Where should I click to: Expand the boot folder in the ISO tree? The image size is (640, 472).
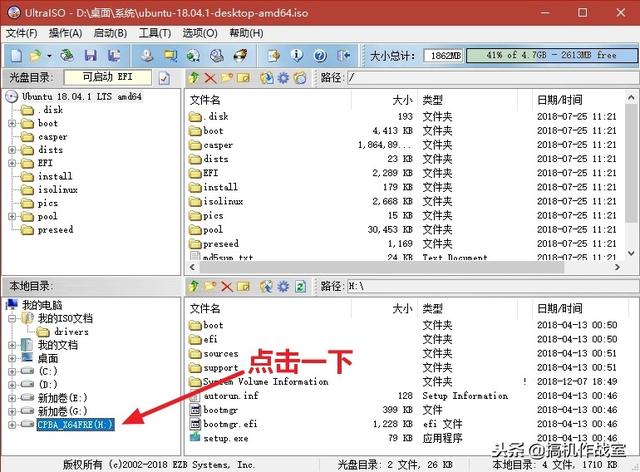coord(12,123)
